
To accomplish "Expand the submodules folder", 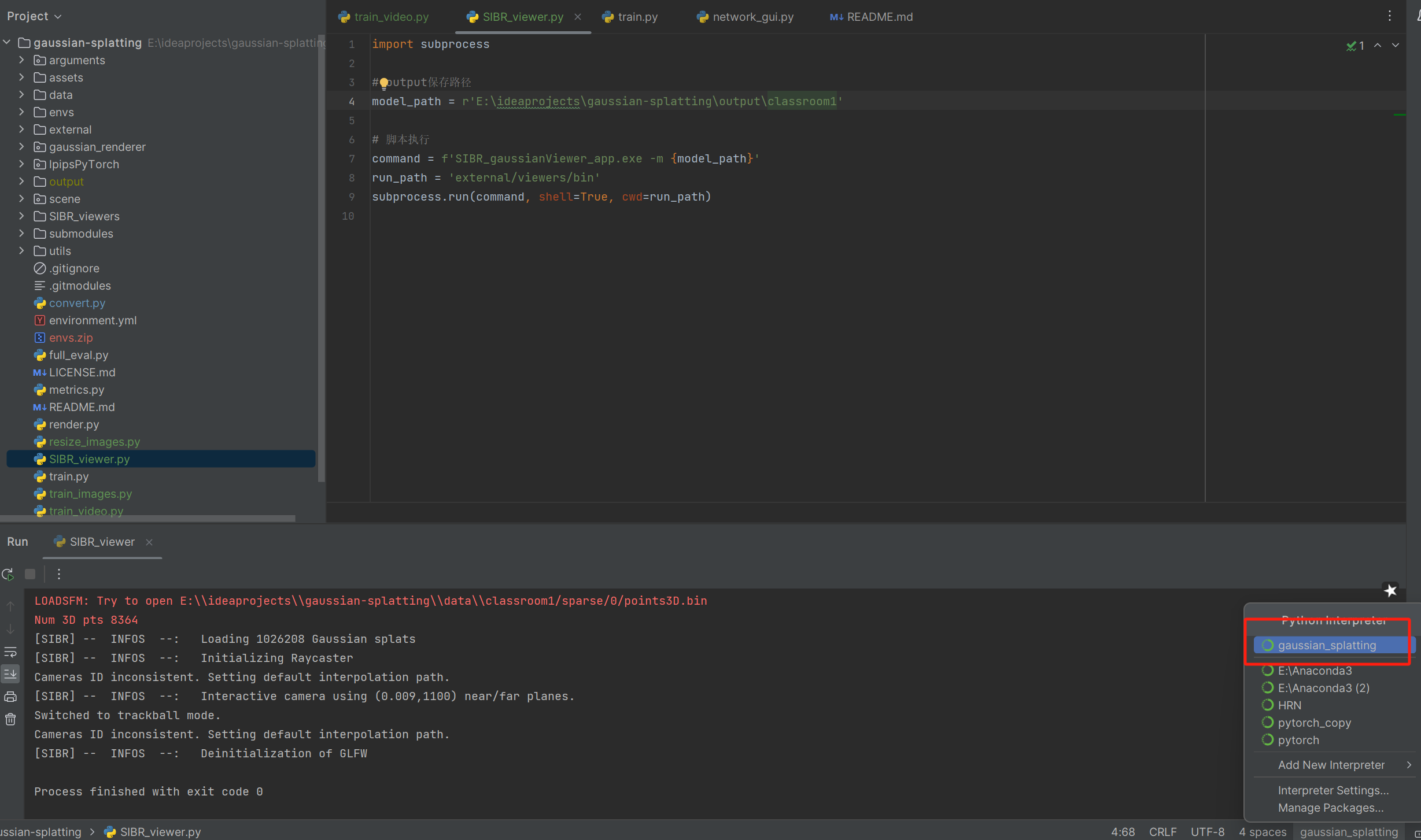I will 21,234.
